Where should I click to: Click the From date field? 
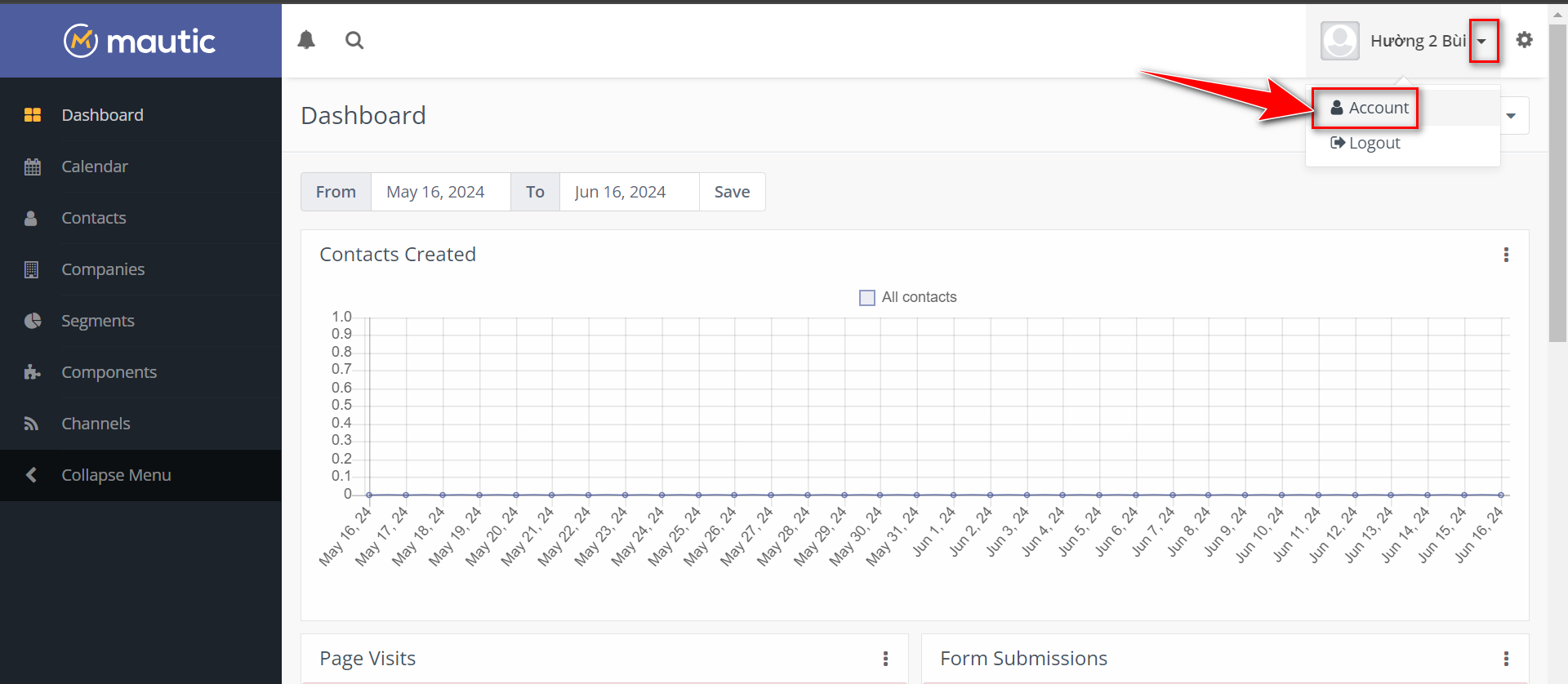click(x=440, y=192)
